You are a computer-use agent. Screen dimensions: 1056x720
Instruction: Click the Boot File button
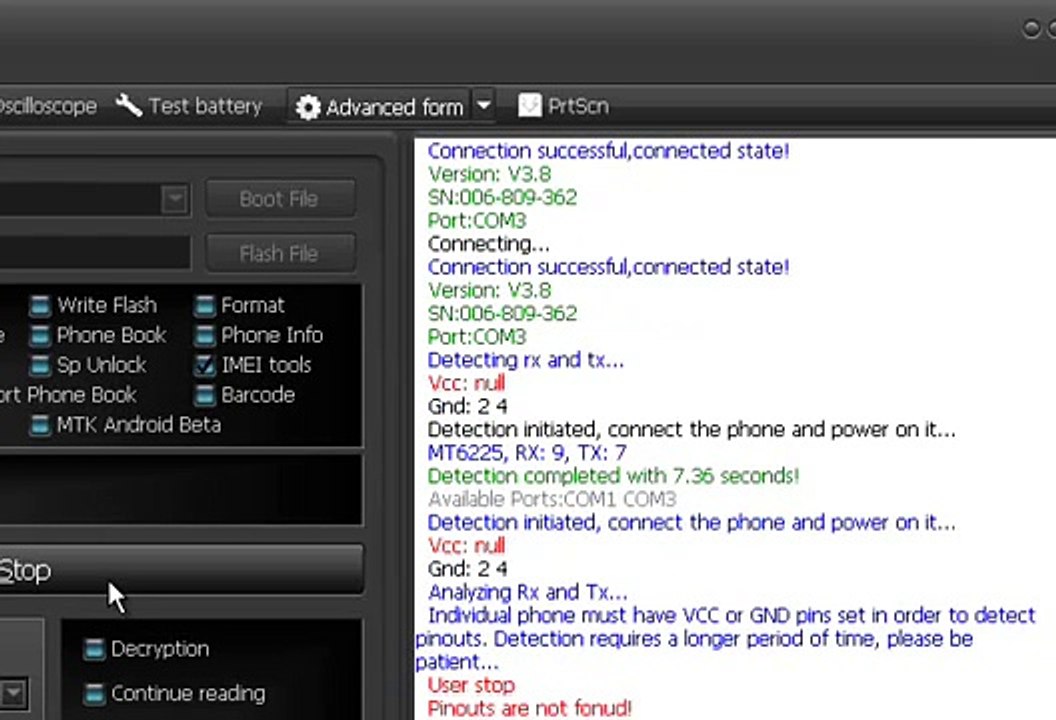[279, 199]
